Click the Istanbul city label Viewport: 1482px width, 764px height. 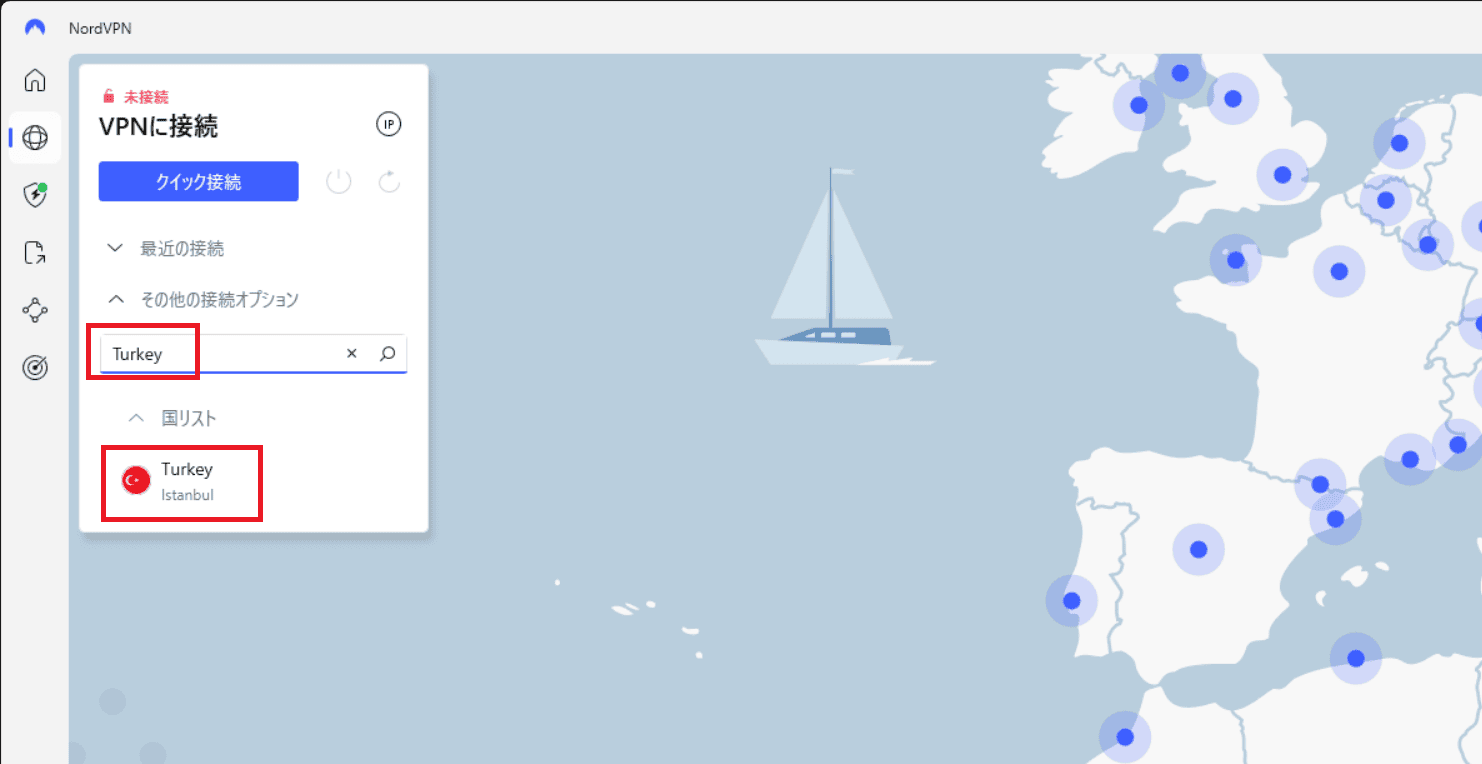pos(187,495)
